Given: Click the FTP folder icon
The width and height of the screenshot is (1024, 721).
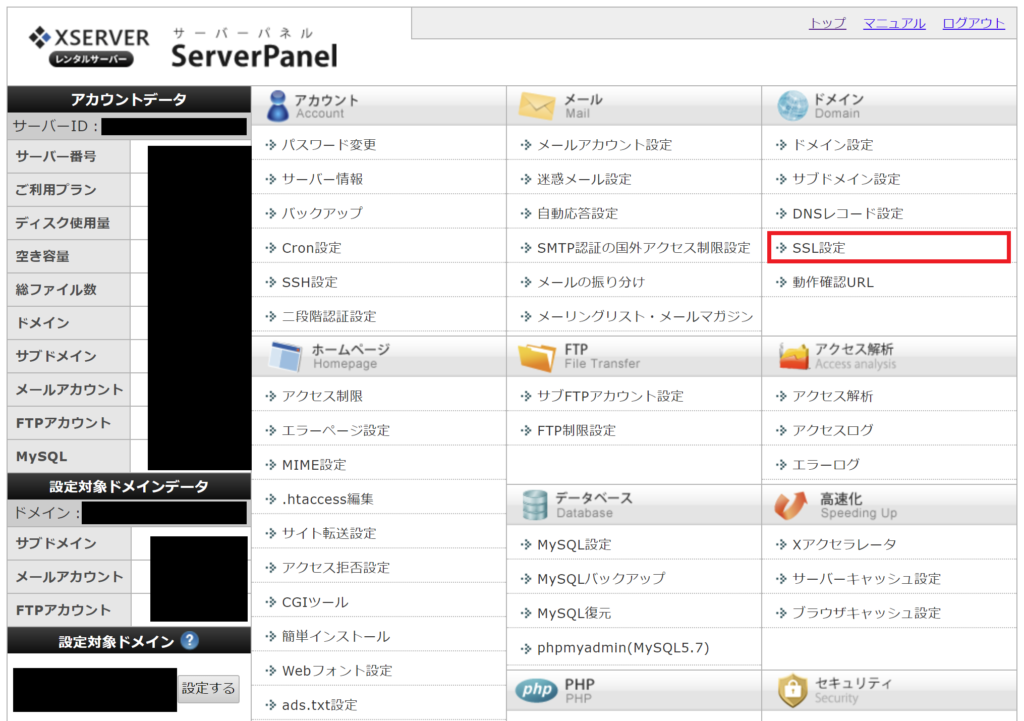Looking at the screenshot, I should point(536,357).
